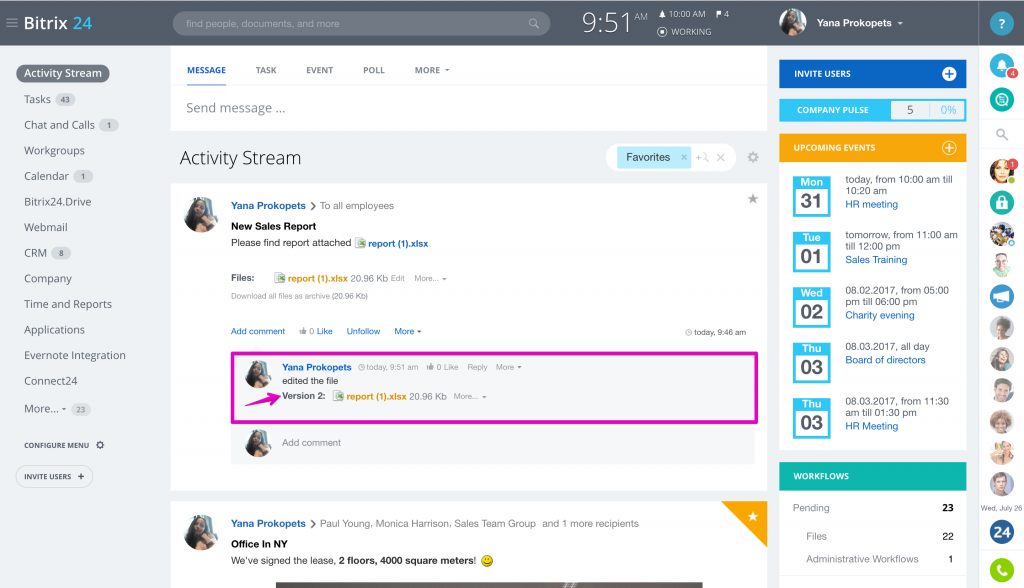Switch to the EVENT tab
This screenshot has height=588, width=1024.
tap(319, 70)
